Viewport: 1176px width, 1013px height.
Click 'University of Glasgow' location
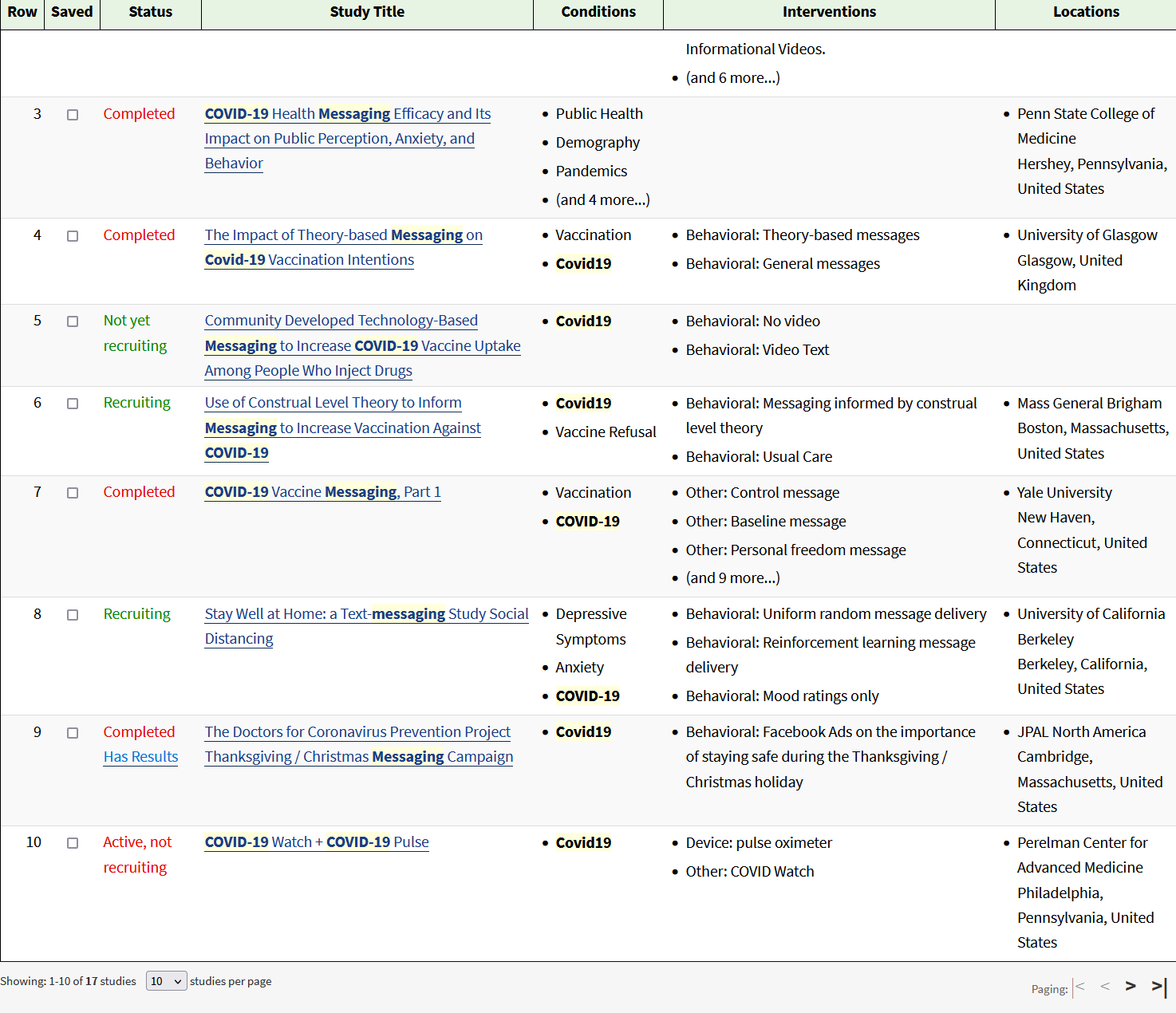[1087, 235]
